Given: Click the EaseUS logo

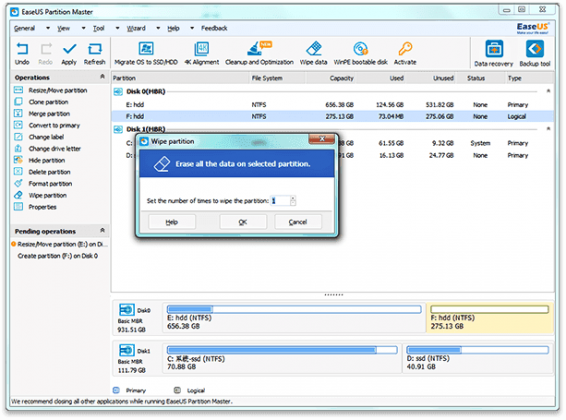Looking at the screenshot, I should [x=533, y=28].
